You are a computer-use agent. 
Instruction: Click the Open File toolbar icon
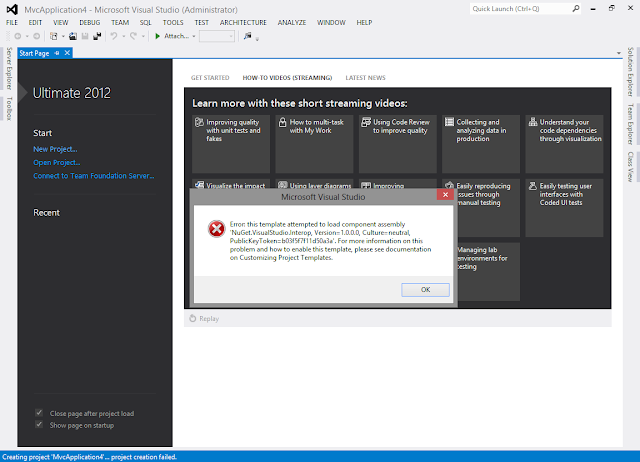(73, 36)
